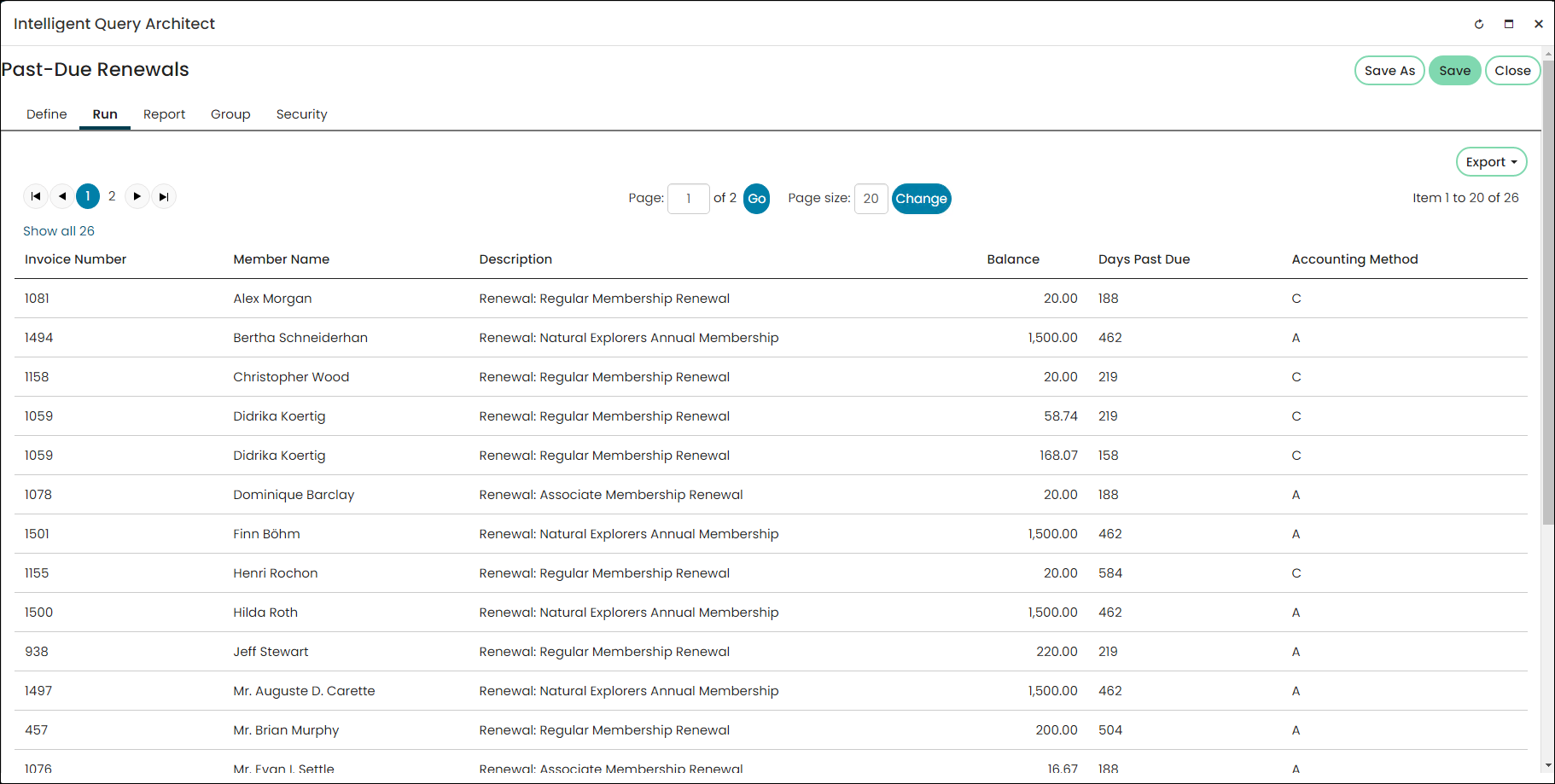Screen dimensions: 1555x784
Task: Click the member name Mr. Auguste D. Carette
Action: tap(304, 691)
